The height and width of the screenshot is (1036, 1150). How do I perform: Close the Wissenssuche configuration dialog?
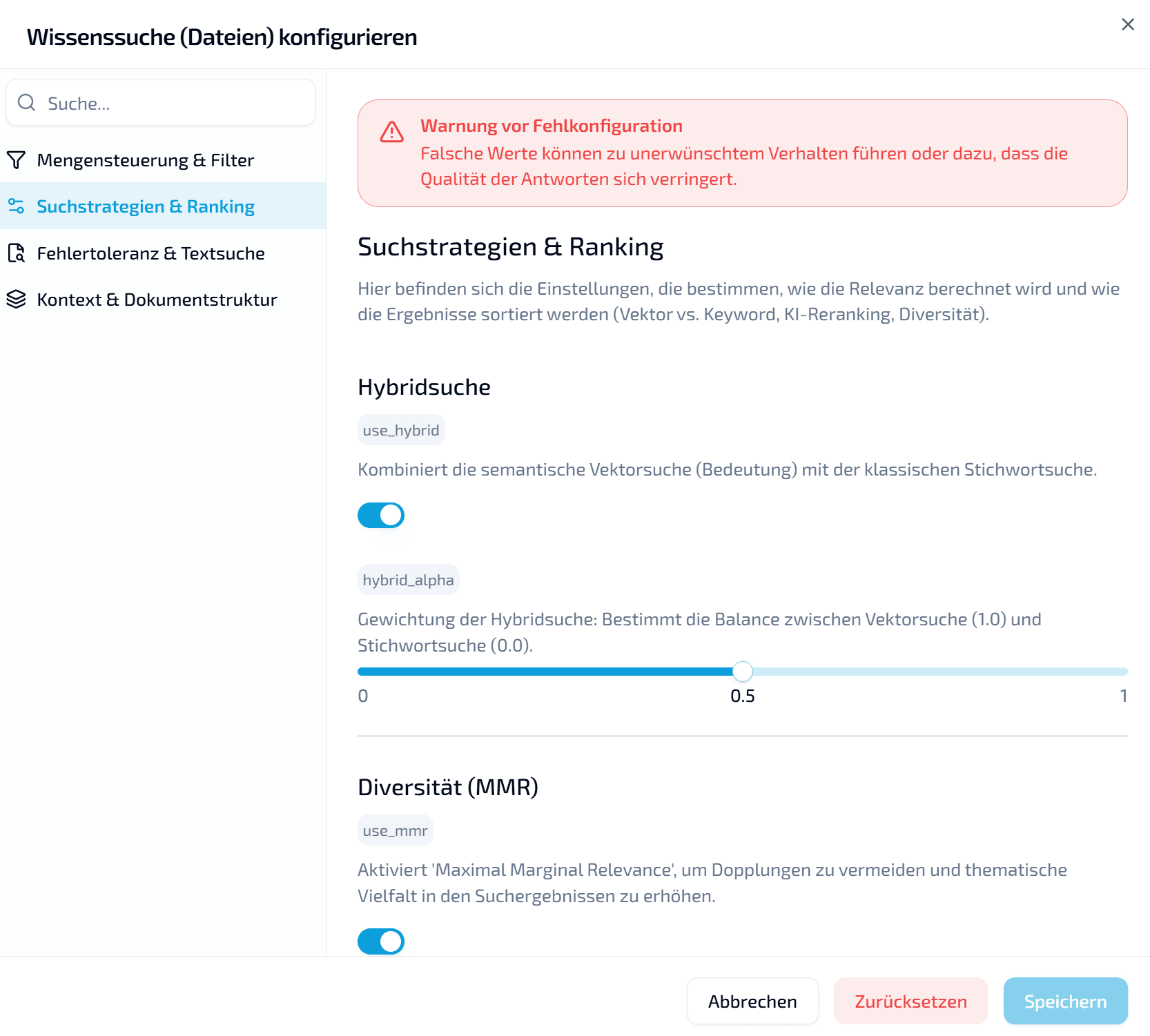pyautogui.click(x=1127, y=24)
